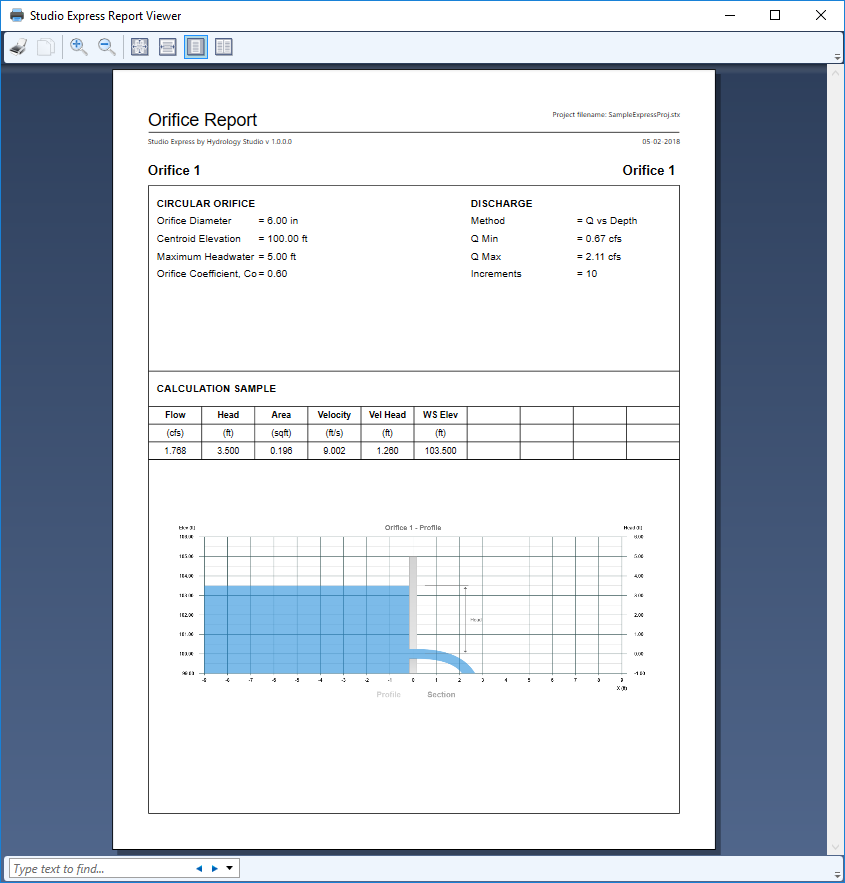Viewport: 845px width, 883px height.
Task: Open the toolbar overflow options arrow
Action: click(x=837, y=57)
